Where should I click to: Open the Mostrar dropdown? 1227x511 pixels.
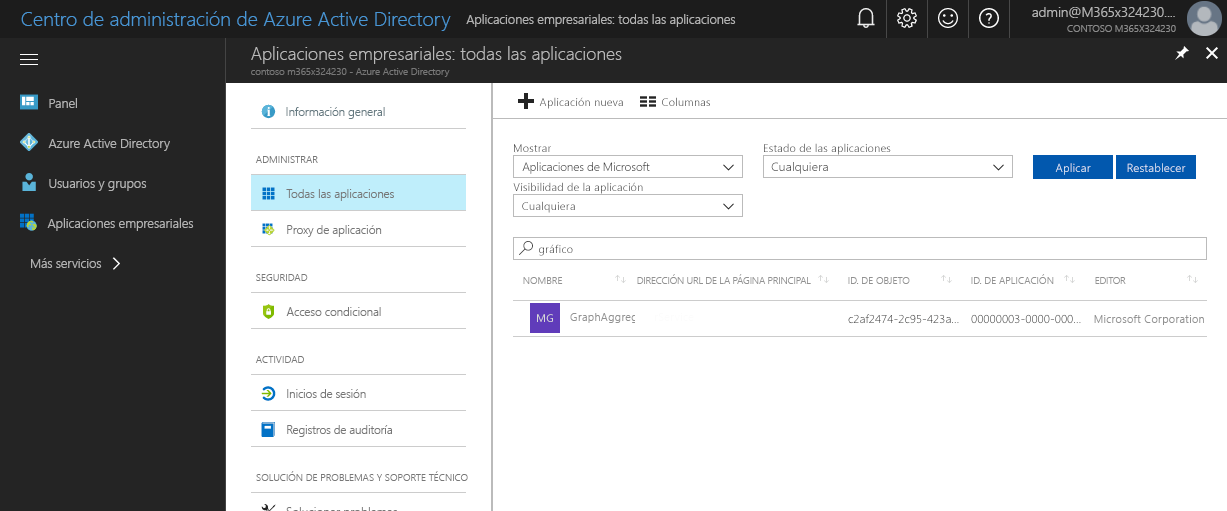click(x=628, y=167)
